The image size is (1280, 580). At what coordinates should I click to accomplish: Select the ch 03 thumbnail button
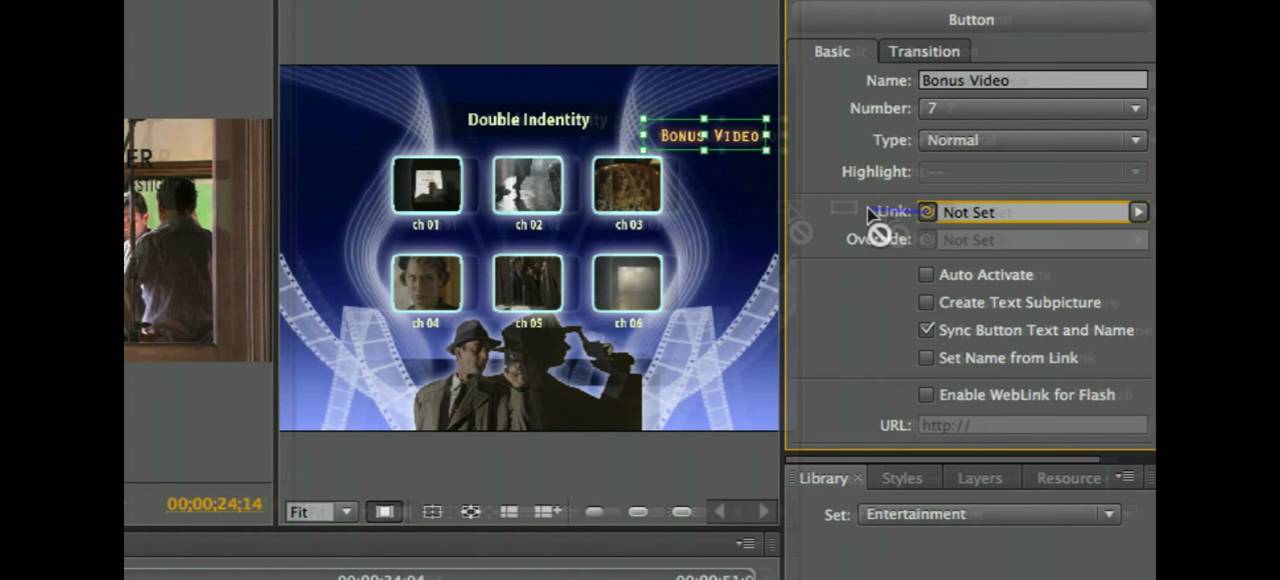[x=627, y=185]
